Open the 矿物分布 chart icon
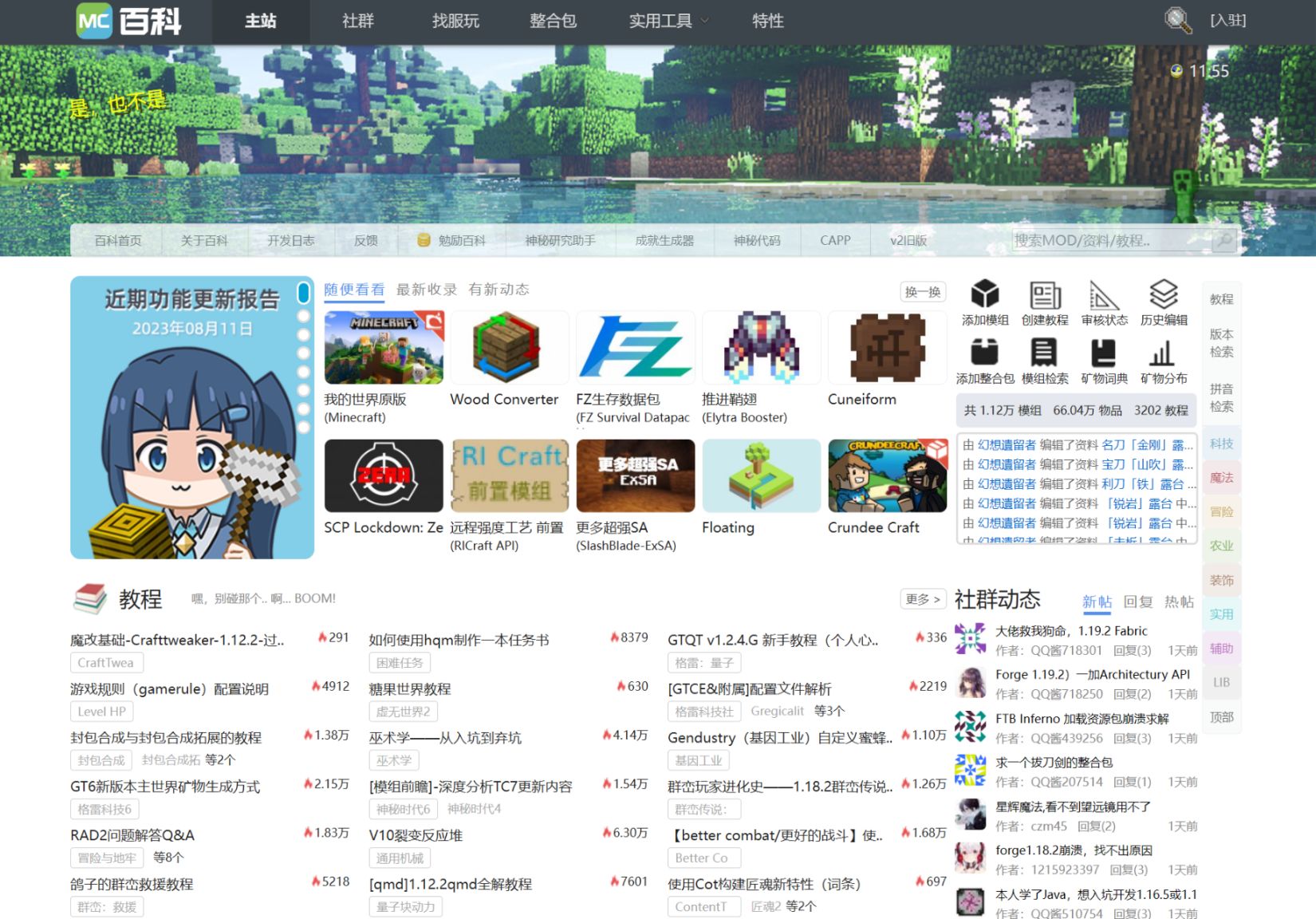The height and width of the screenshot is (919, 1316). click(x=1164, y=353)
